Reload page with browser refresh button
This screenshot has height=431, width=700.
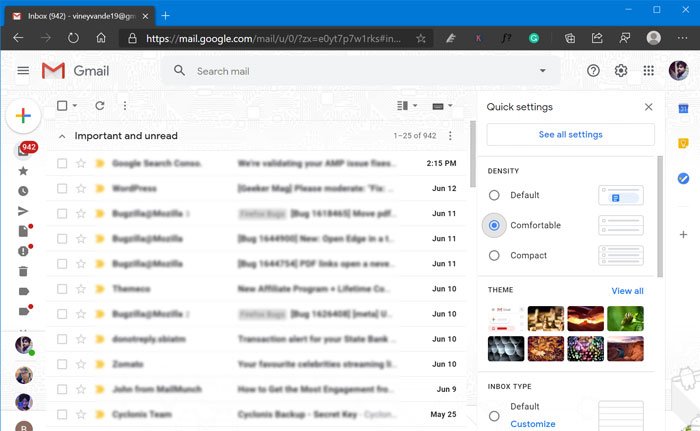[x=73, y=38]
